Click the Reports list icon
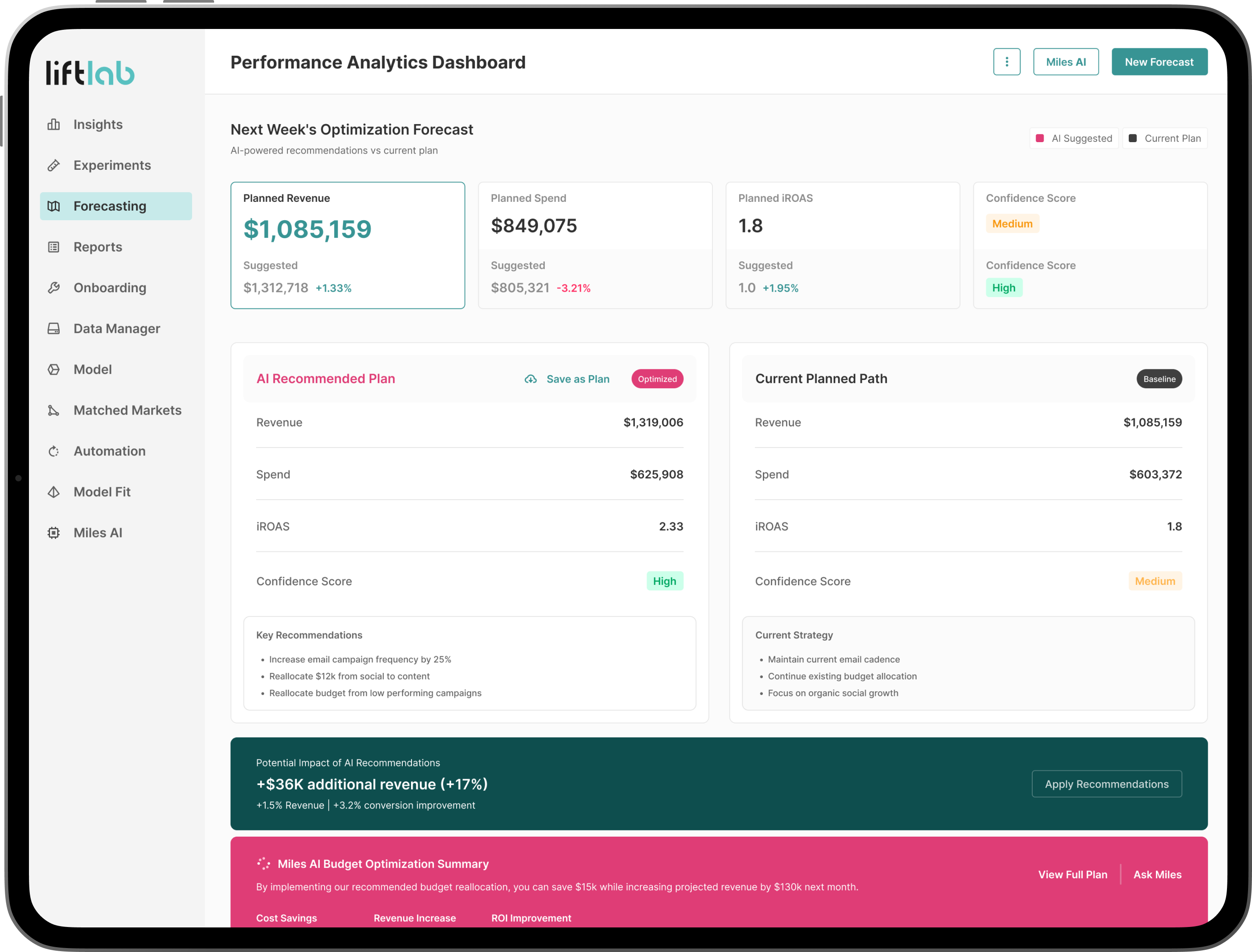This screenshot has width=1252, height=952. (54, 247)
